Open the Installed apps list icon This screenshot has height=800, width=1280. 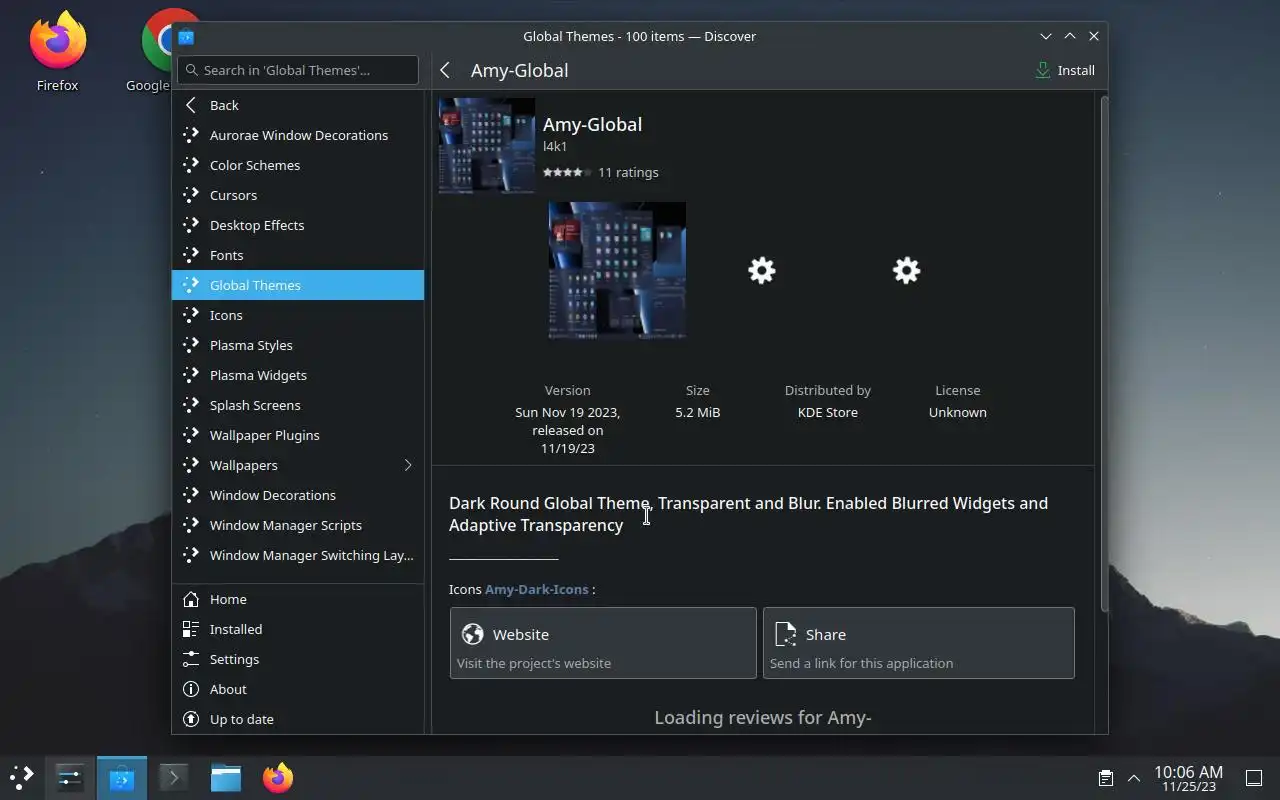191,629
